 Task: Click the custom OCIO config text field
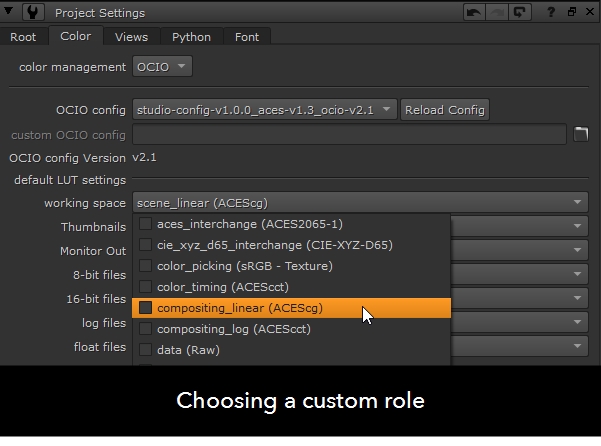click(349, 134)
